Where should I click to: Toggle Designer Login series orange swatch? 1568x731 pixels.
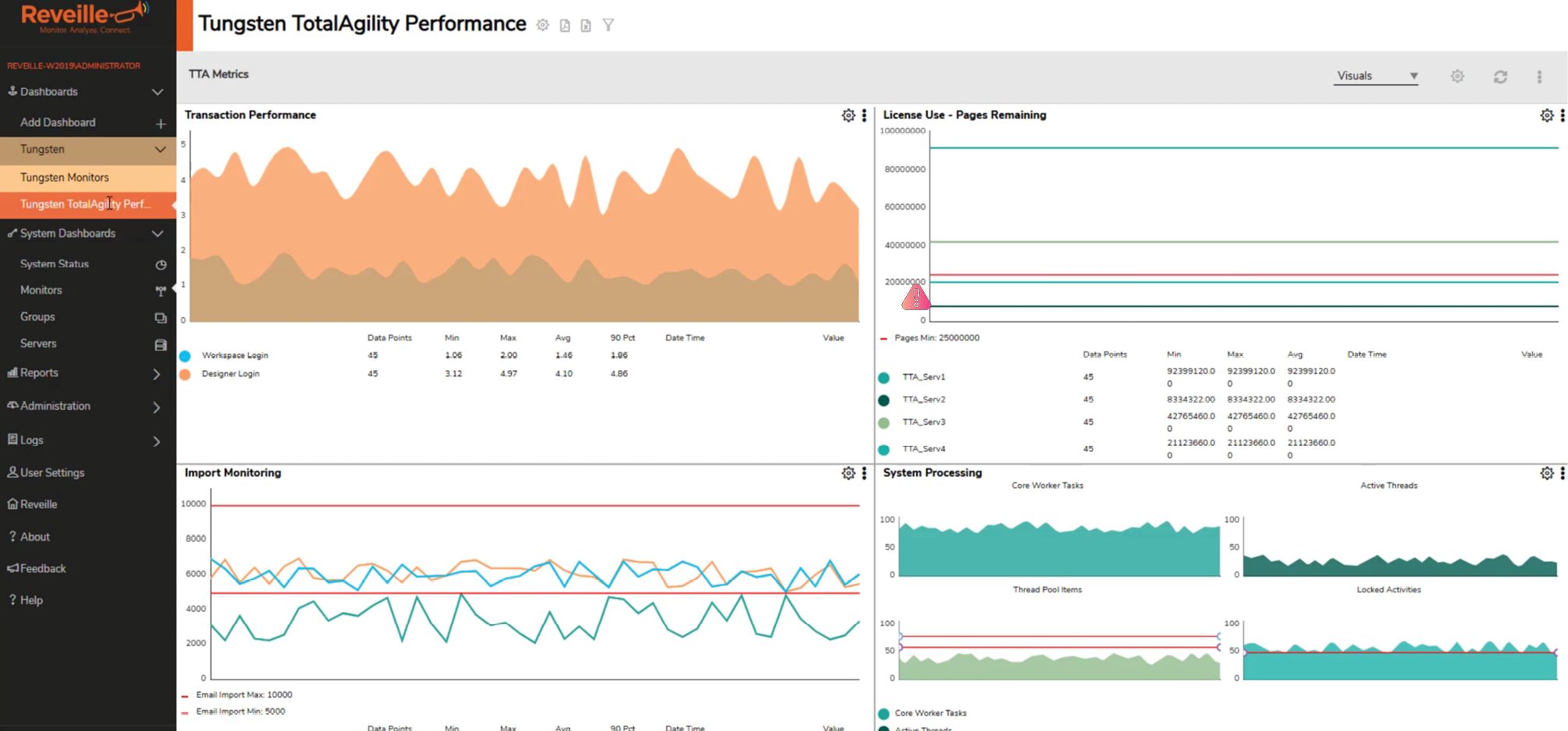[x=185, y=375]
